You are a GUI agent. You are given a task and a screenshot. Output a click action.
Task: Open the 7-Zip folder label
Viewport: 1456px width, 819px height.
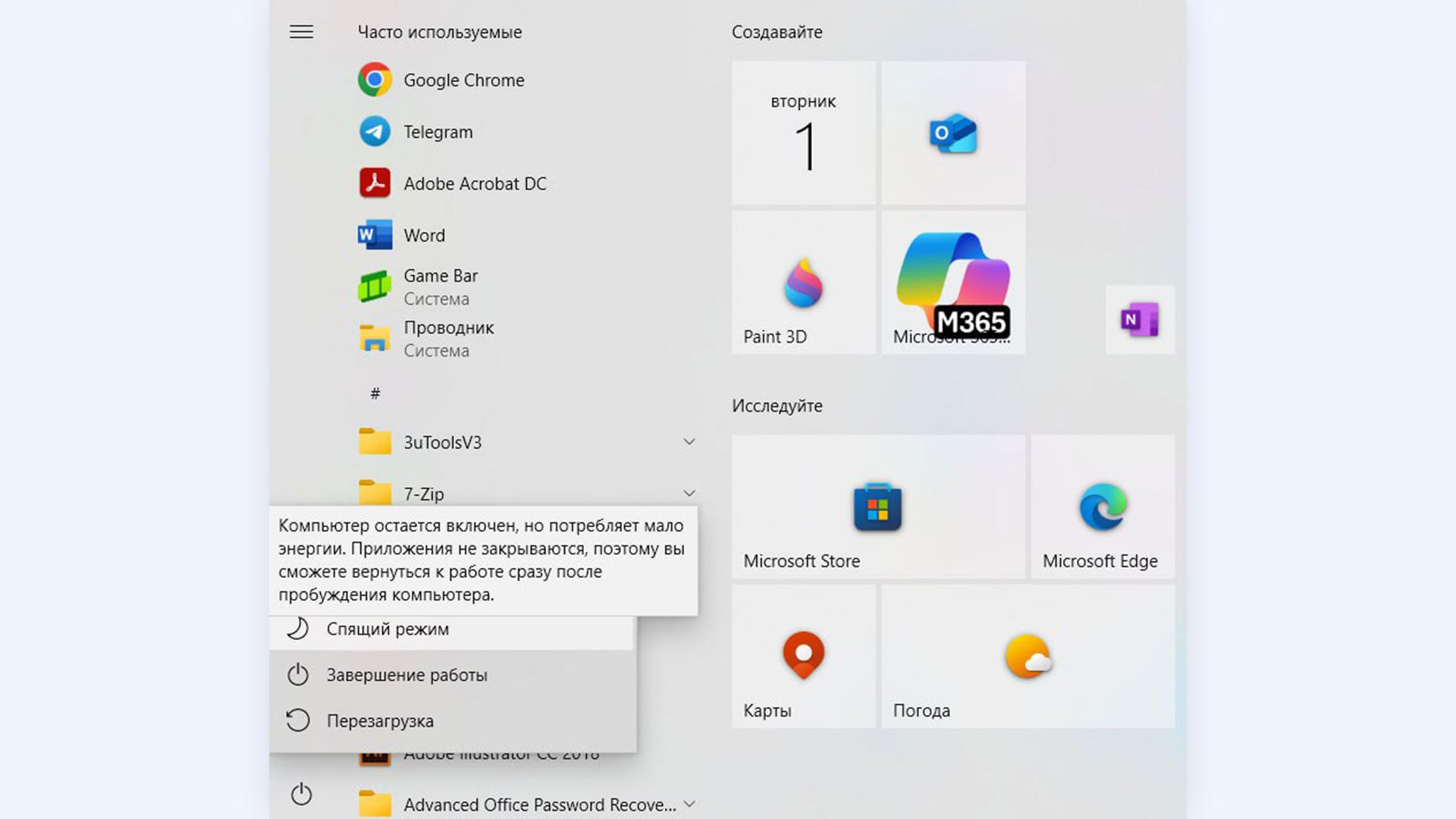(x=423, y=494)
